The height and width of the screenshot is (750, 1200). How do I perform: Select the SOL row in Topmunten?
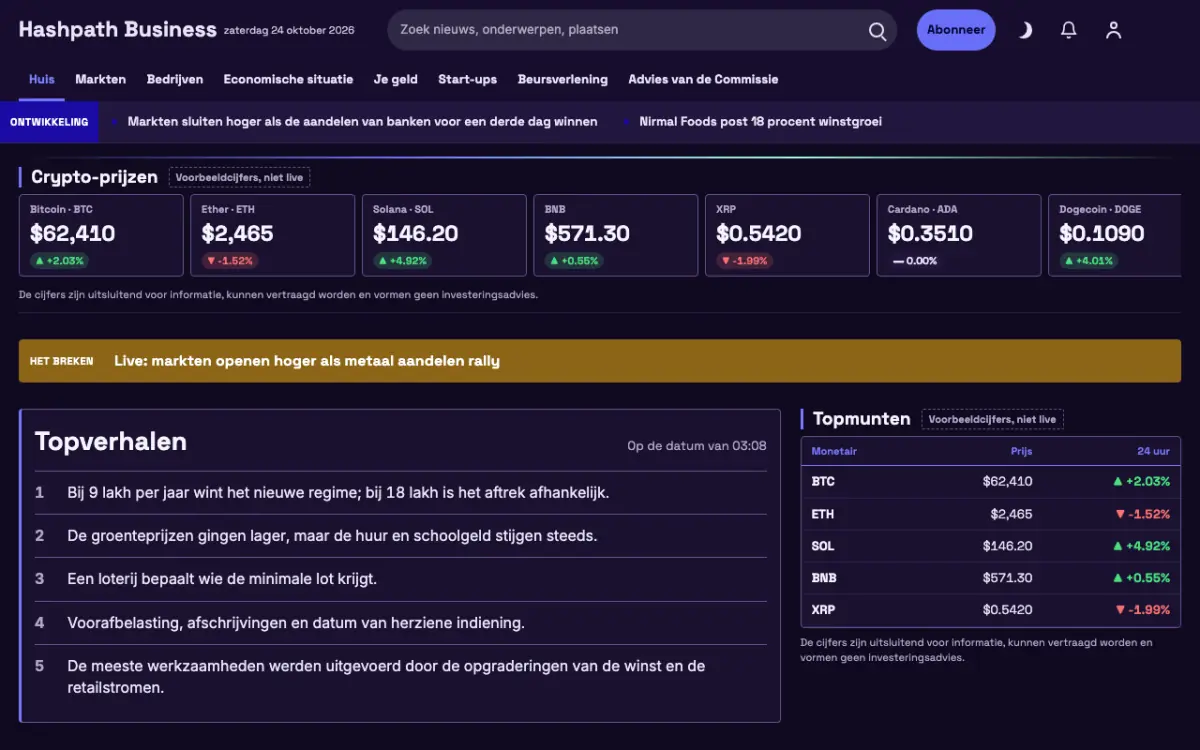click(991, 546)
